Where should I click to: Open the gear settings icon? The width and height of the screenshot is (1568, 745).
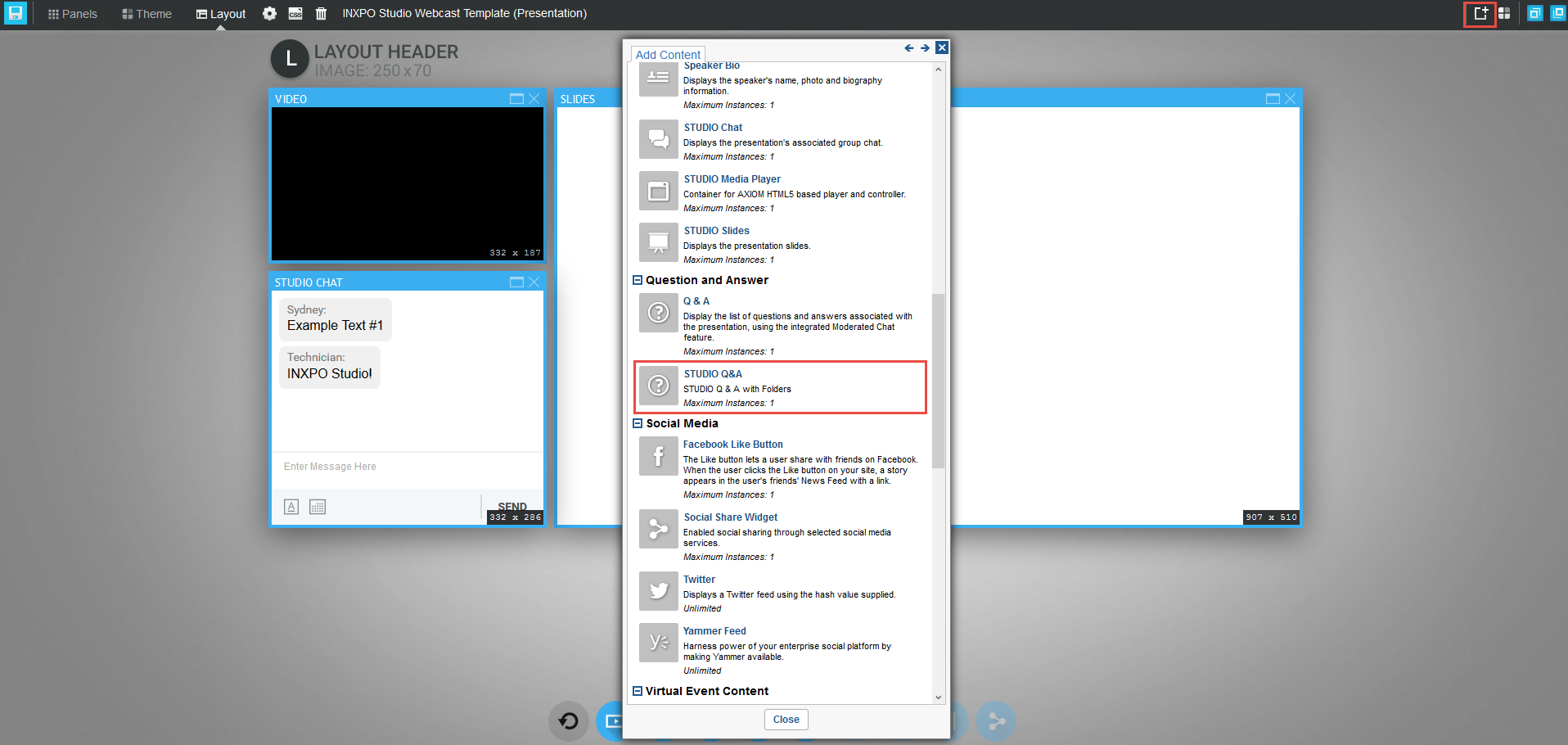269,14
